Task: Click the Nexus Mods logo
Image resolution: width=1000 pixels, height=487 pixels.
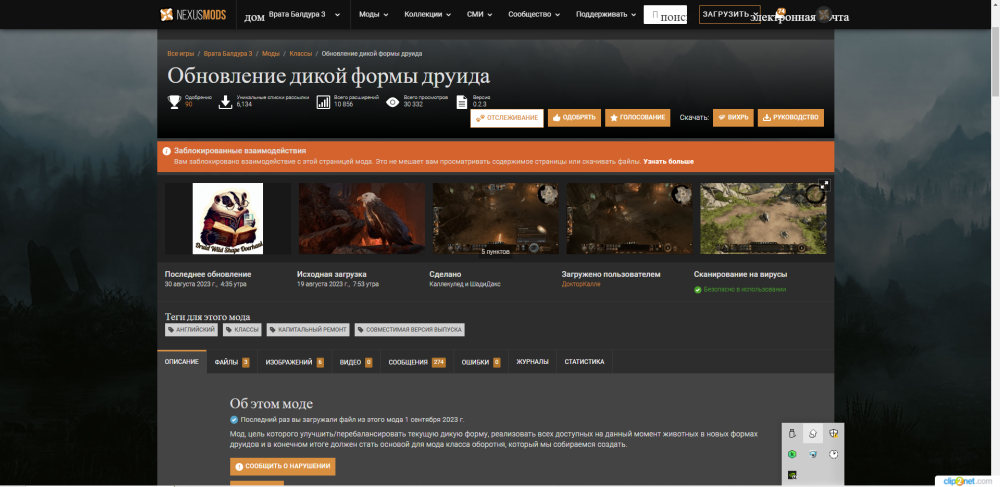Action: pos(193,15)
